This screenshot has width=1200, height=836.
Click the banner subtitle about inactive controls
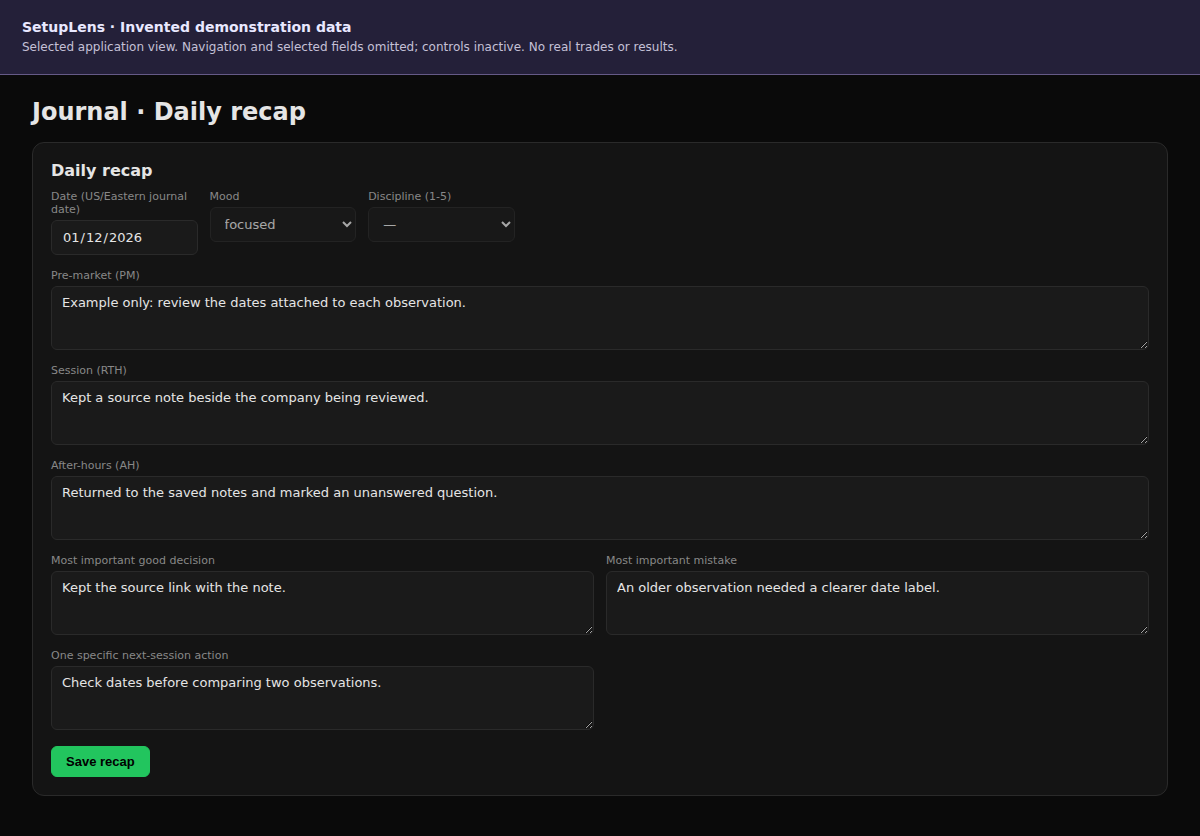tap(349, 47)
